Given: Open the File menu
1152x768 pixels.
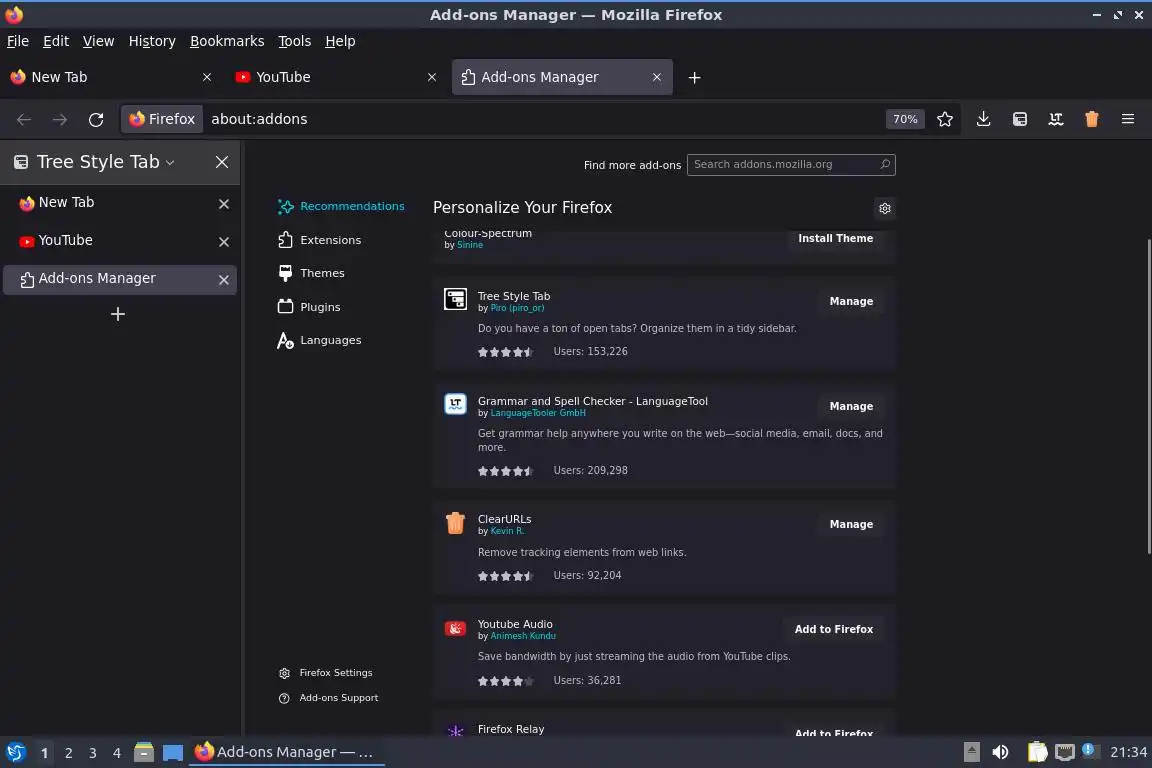Looking at the screenshot, I should coord(18,41).
